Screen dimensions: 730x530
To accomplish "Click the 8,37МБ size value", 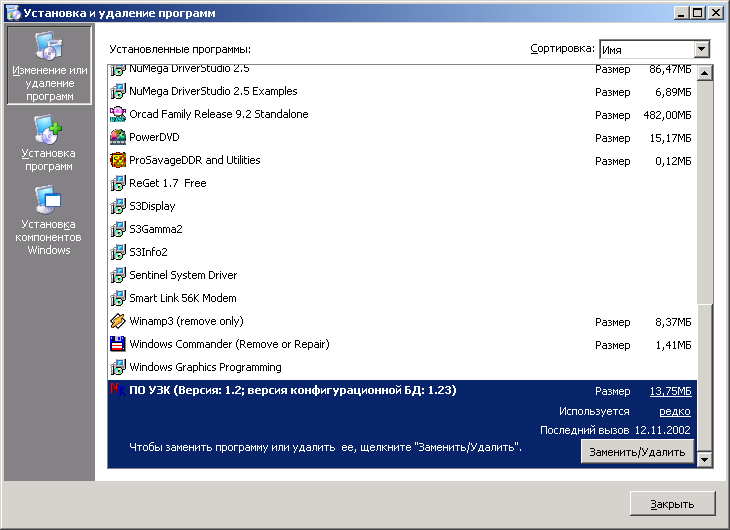I will click(673, 322).
